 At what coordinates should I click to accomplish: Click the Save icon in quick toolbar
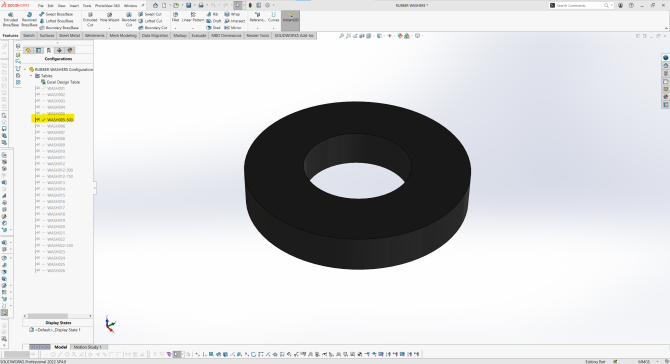click(x=188, y=6)
